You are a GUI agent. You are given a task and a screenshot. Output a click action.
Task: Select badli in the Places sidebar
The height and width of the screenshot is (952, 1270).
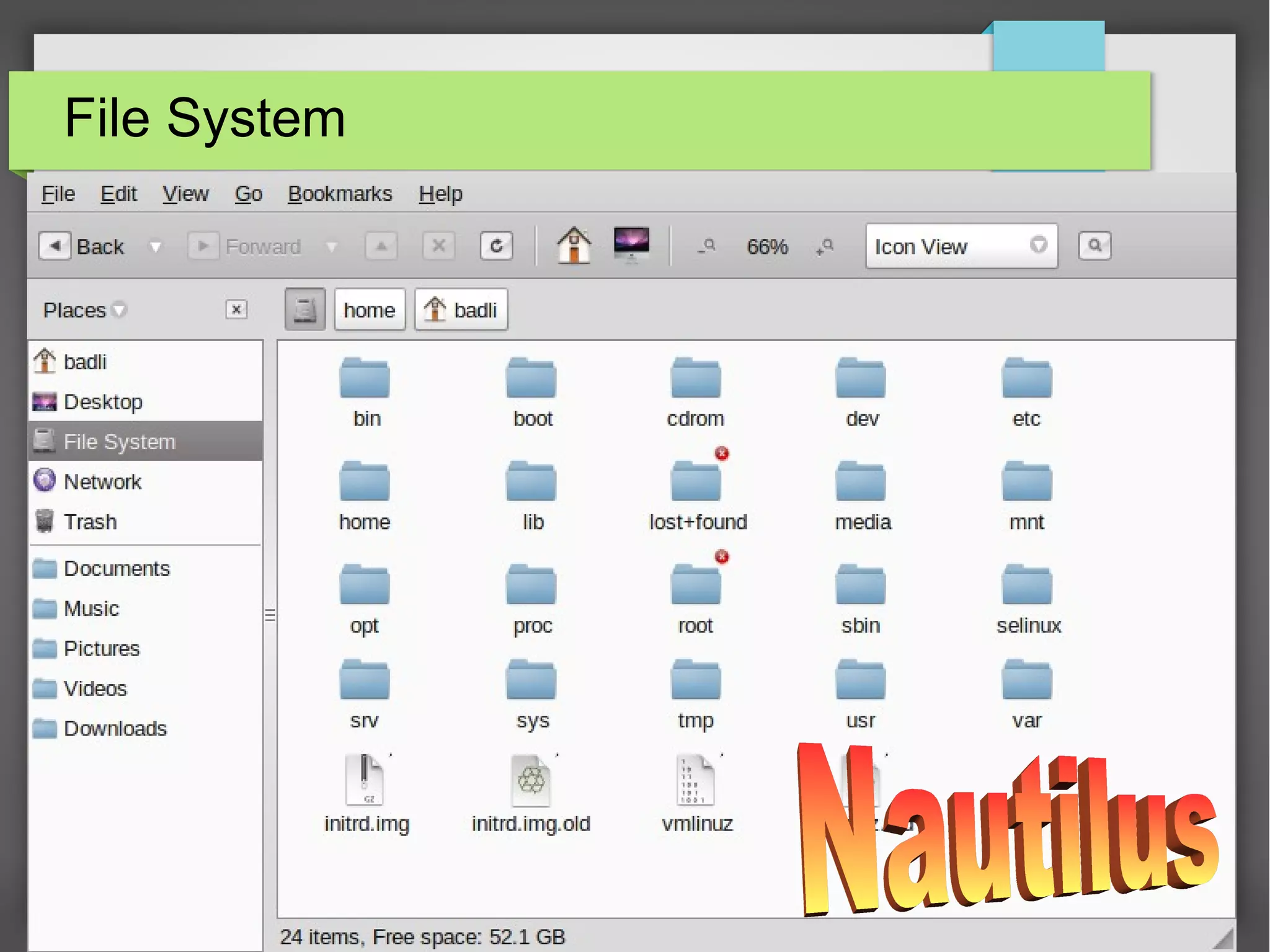click(x=146, y=362)
